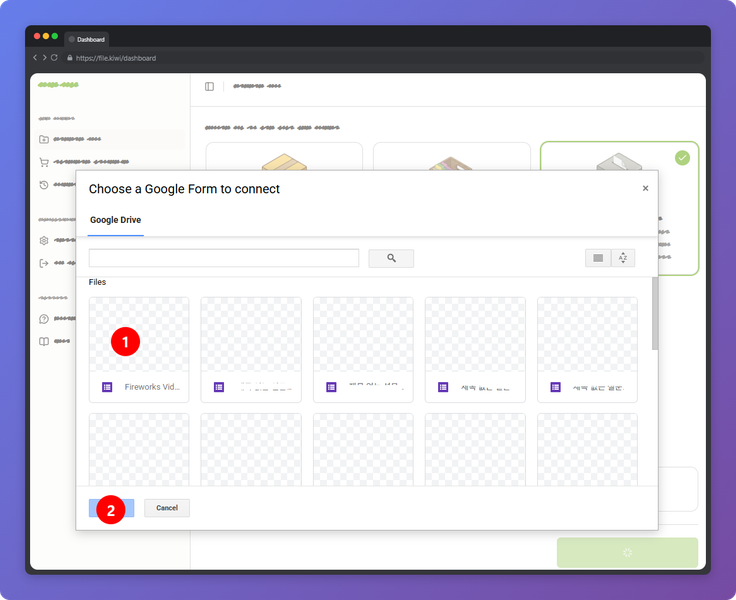Click the green macOS maximize dot
This screenshot has height=600, width=736.
54,36
